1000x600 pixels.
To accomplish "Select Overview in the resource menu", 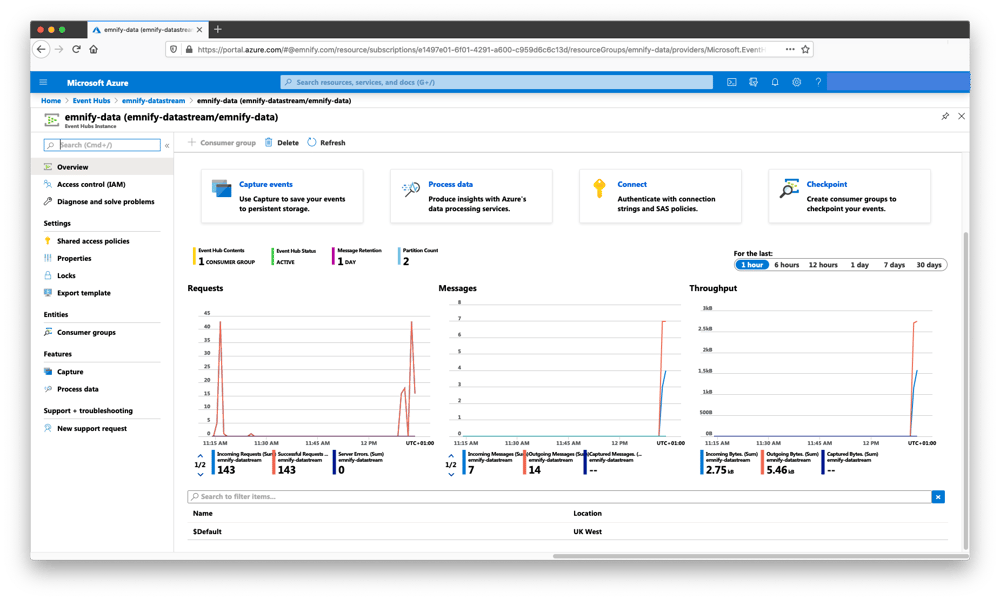I will [x=102, y=167].
